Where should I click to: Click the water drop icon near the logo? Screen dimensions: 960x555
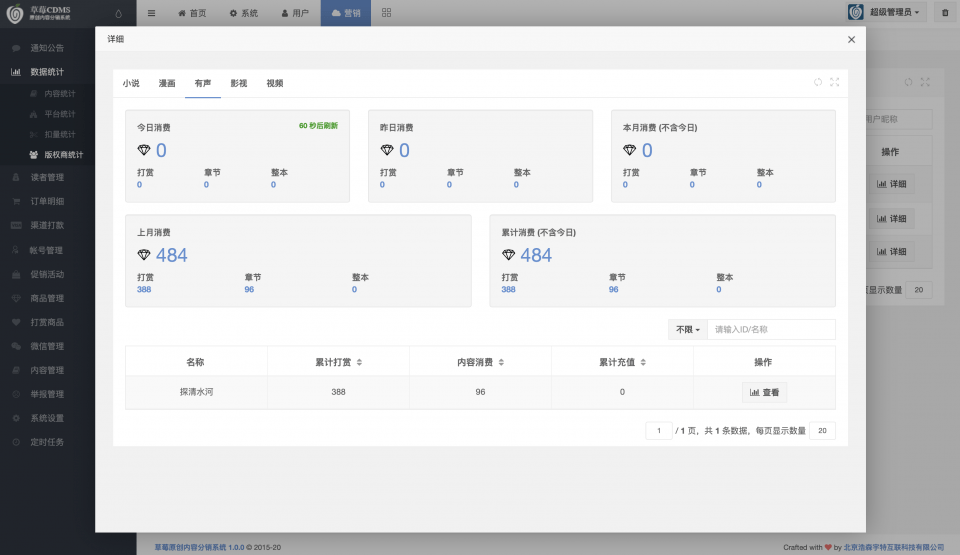click(119, 13)
